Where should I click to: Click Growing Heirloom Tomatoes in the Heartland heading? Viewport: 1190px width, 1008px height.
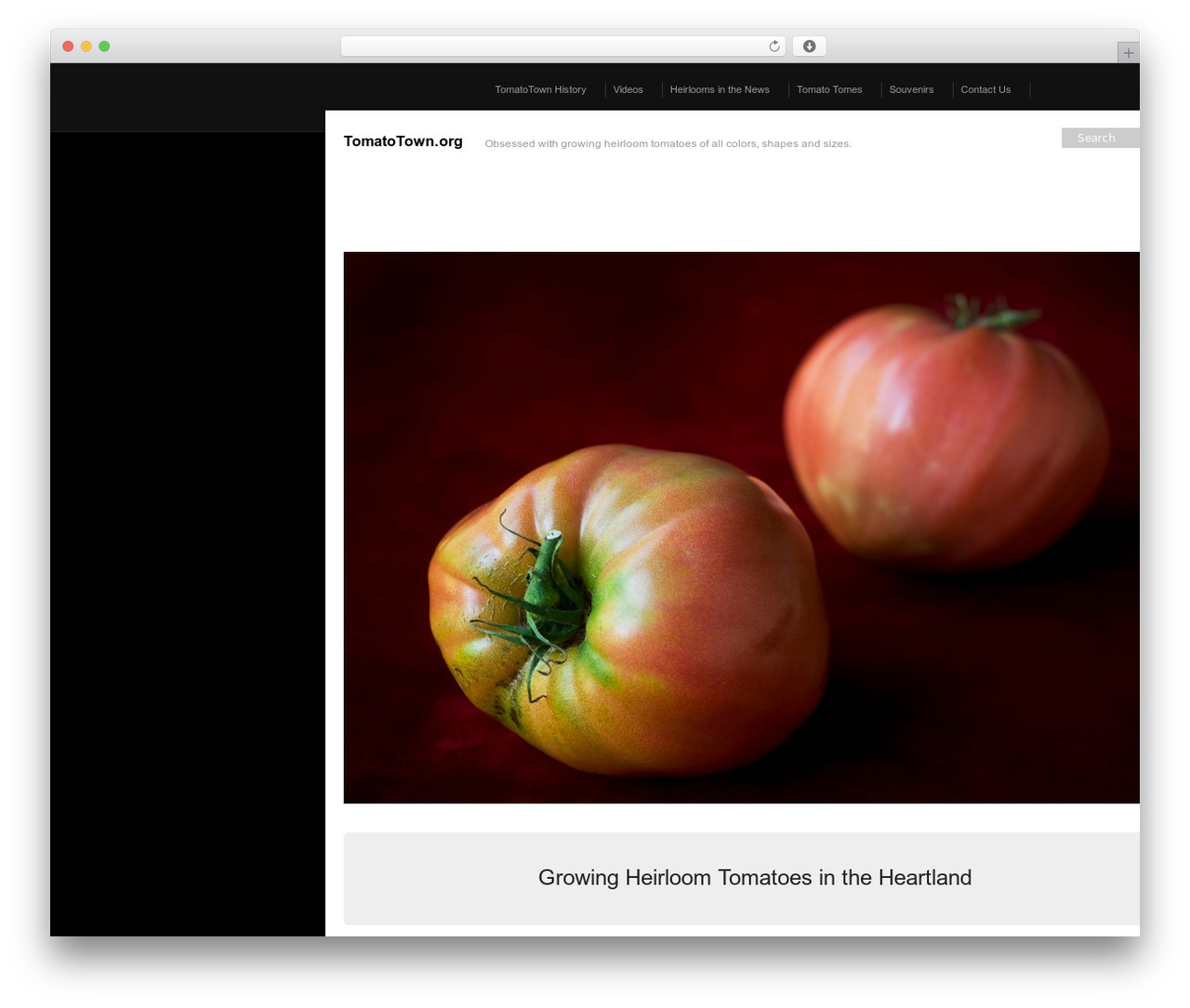click(x=755, y=877)
